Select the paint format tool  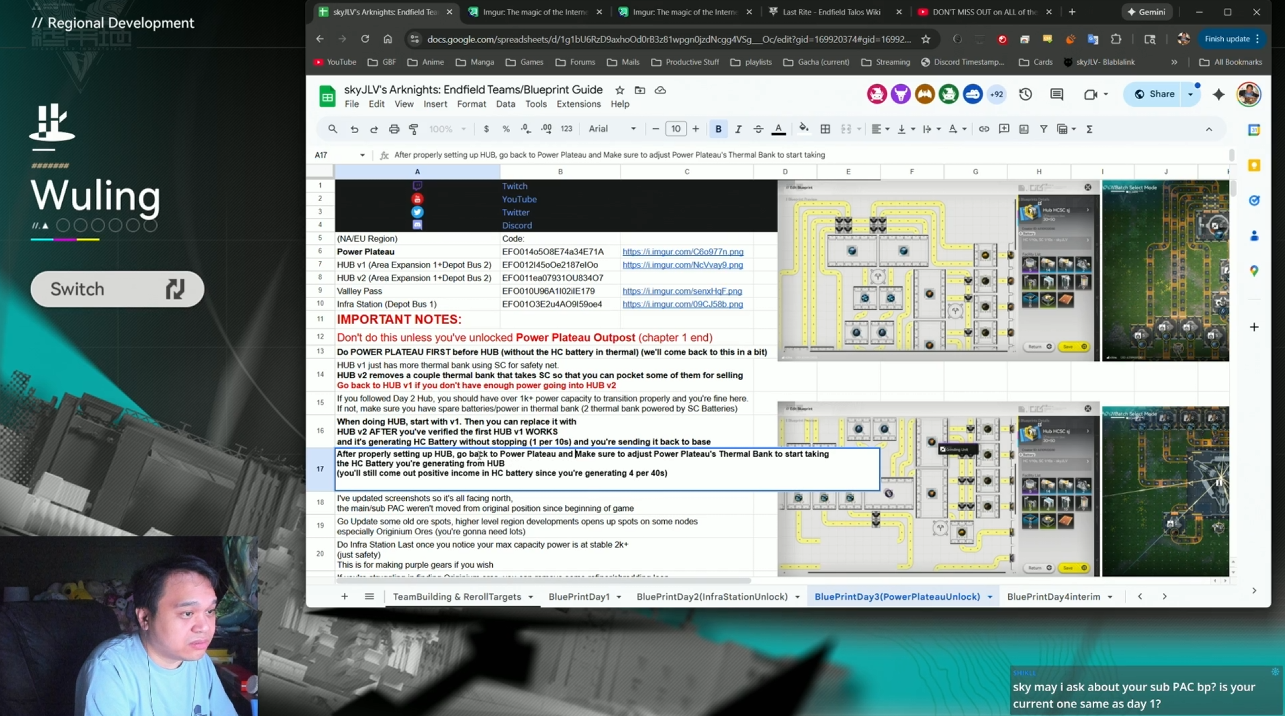point(414,129)
